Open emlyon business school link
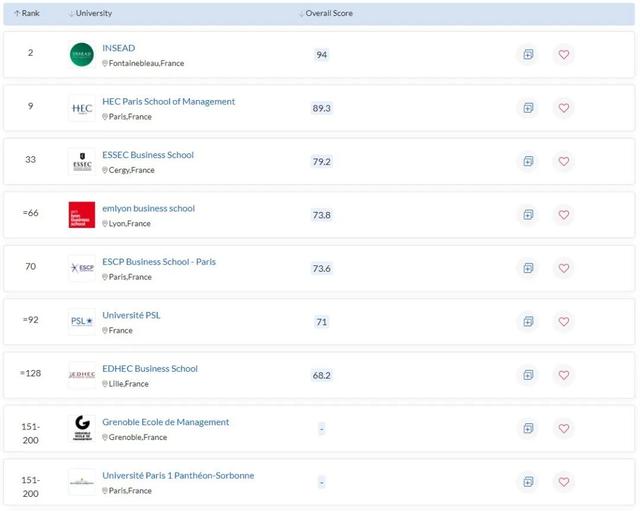This screenshot has width=640, height=511. (149, 209)
